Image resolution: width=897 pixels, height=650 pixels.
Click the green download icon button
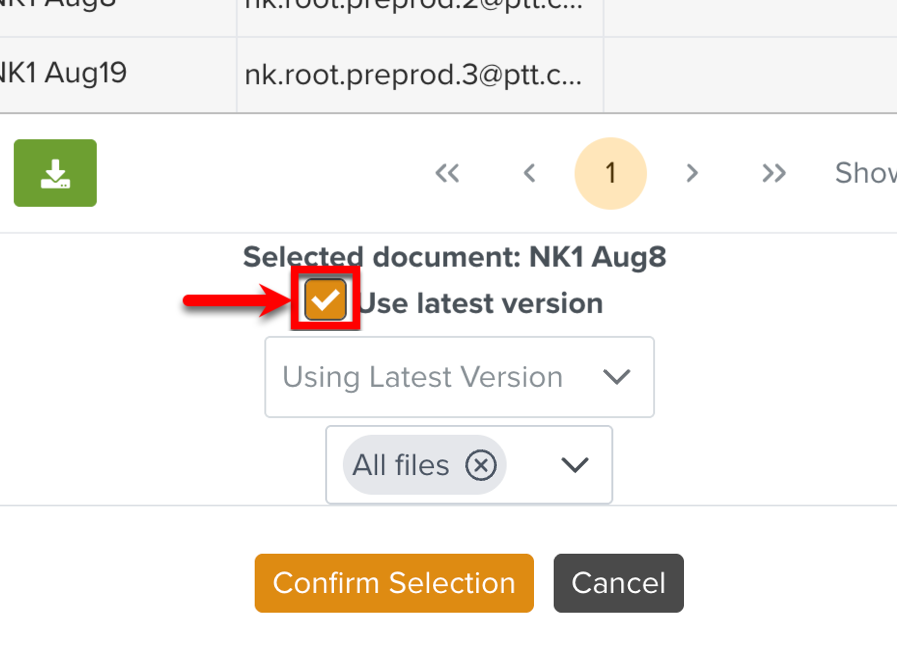(x=55, y=173)
